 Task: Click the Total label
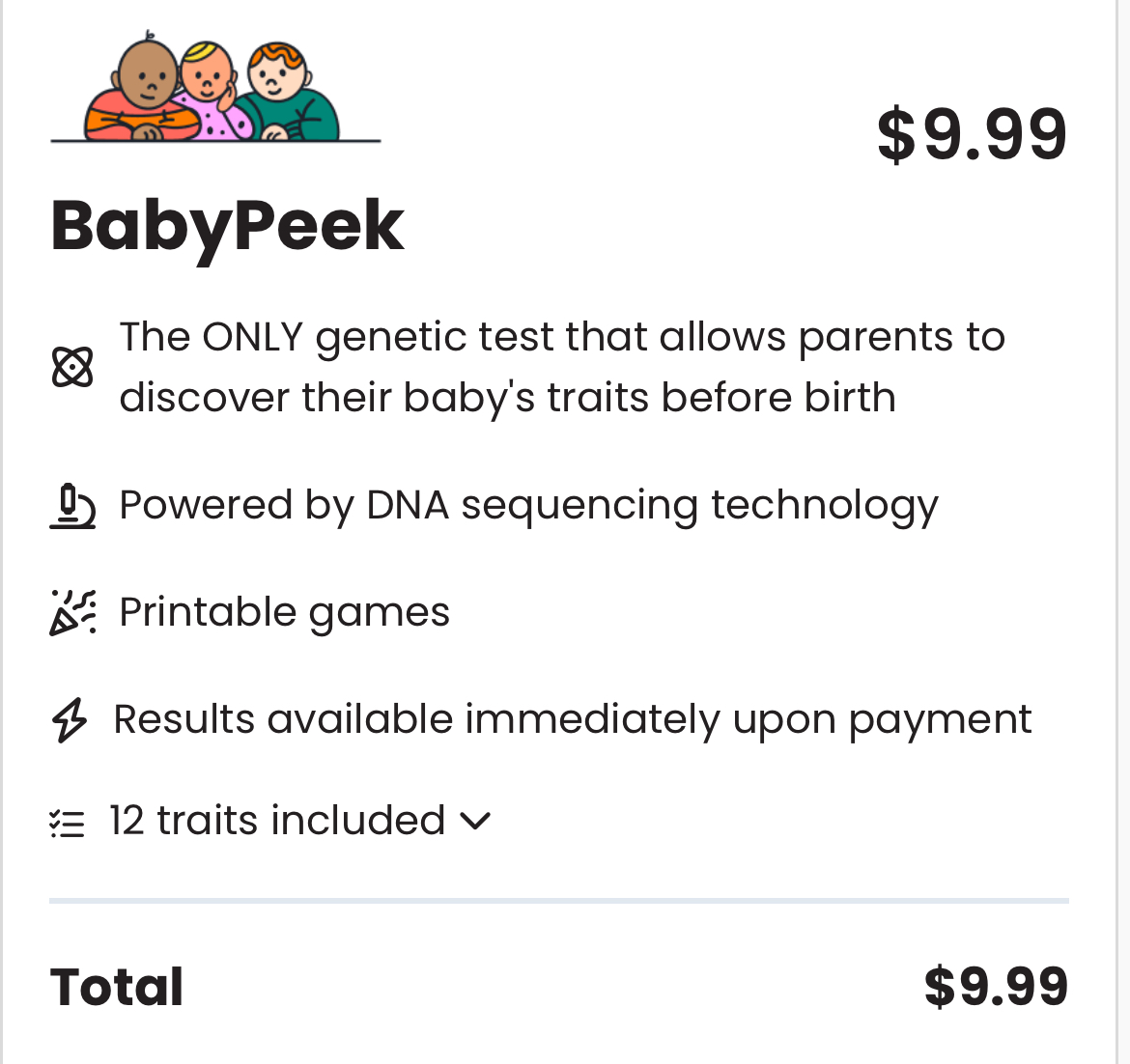click(x=117, y=987)
